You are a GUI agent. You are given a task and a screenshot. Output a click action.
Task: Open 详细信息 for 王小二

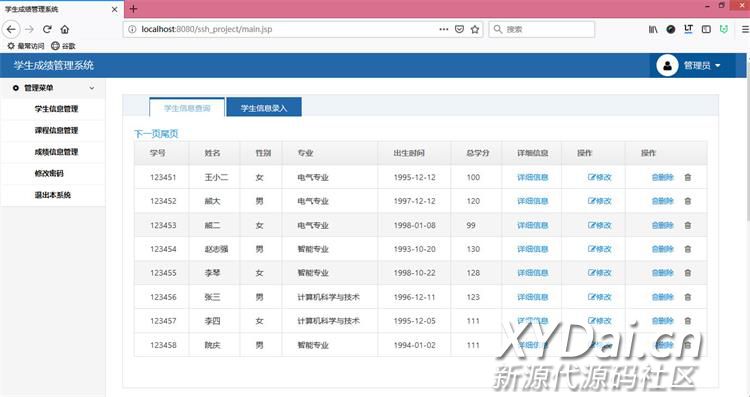pyautogui.click(x=532, y=177)
